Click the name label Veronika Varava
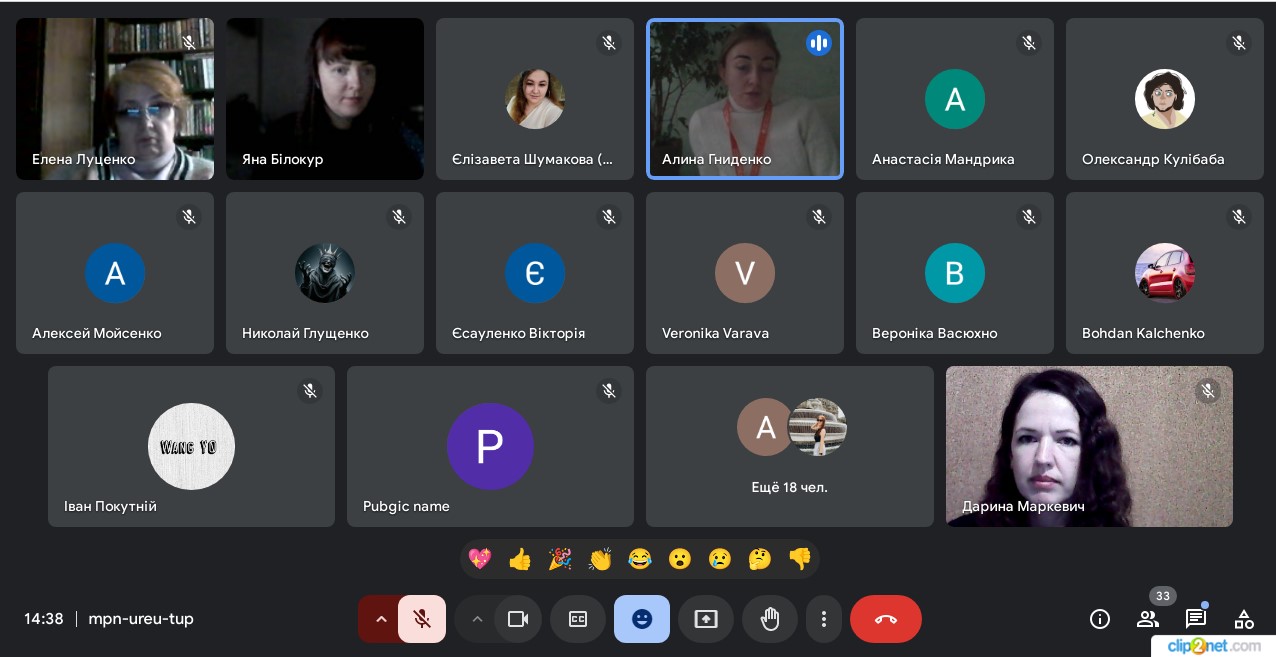Screen dimensions: 1276x657 pos(715,333)
